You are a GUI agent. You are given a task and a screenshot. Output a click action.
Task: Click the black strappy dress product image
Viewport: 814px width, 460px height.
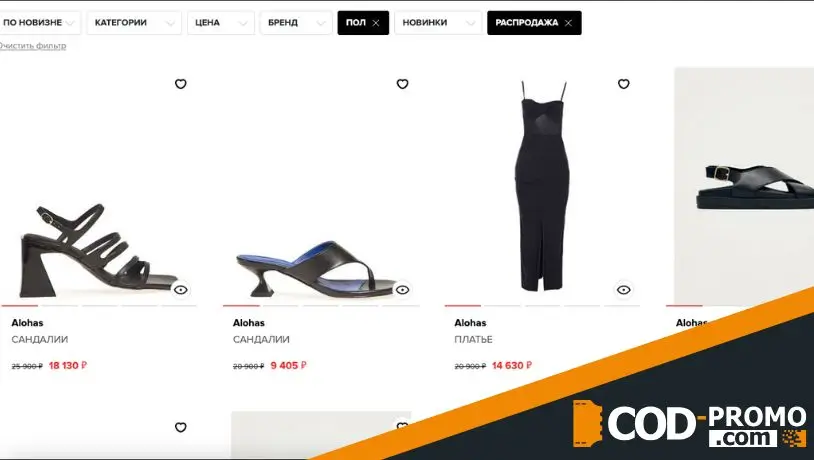(542, 186)
